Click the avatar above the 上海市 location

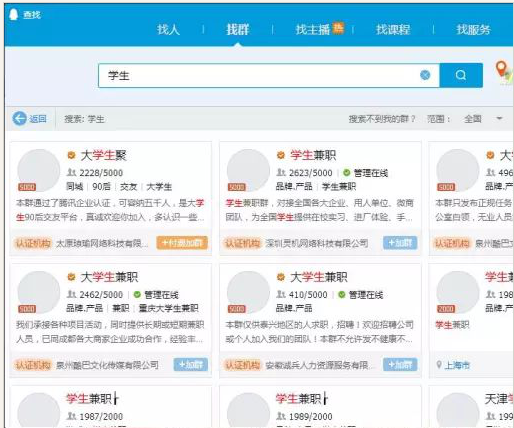(458, 292)
